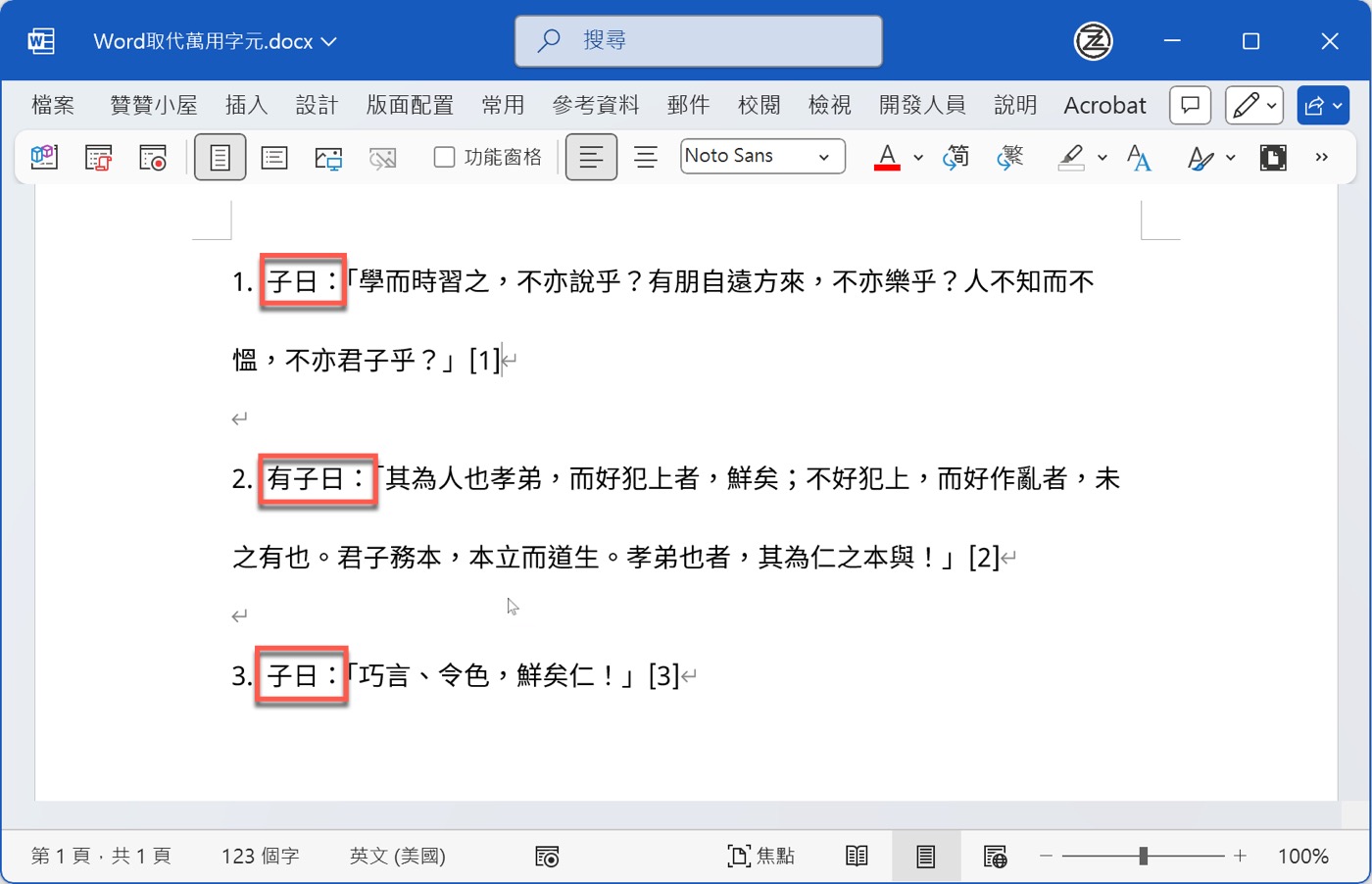1372x884 pixels.
Task: Open the editing mode pencil dropdown
Action: pos(1254,105)
